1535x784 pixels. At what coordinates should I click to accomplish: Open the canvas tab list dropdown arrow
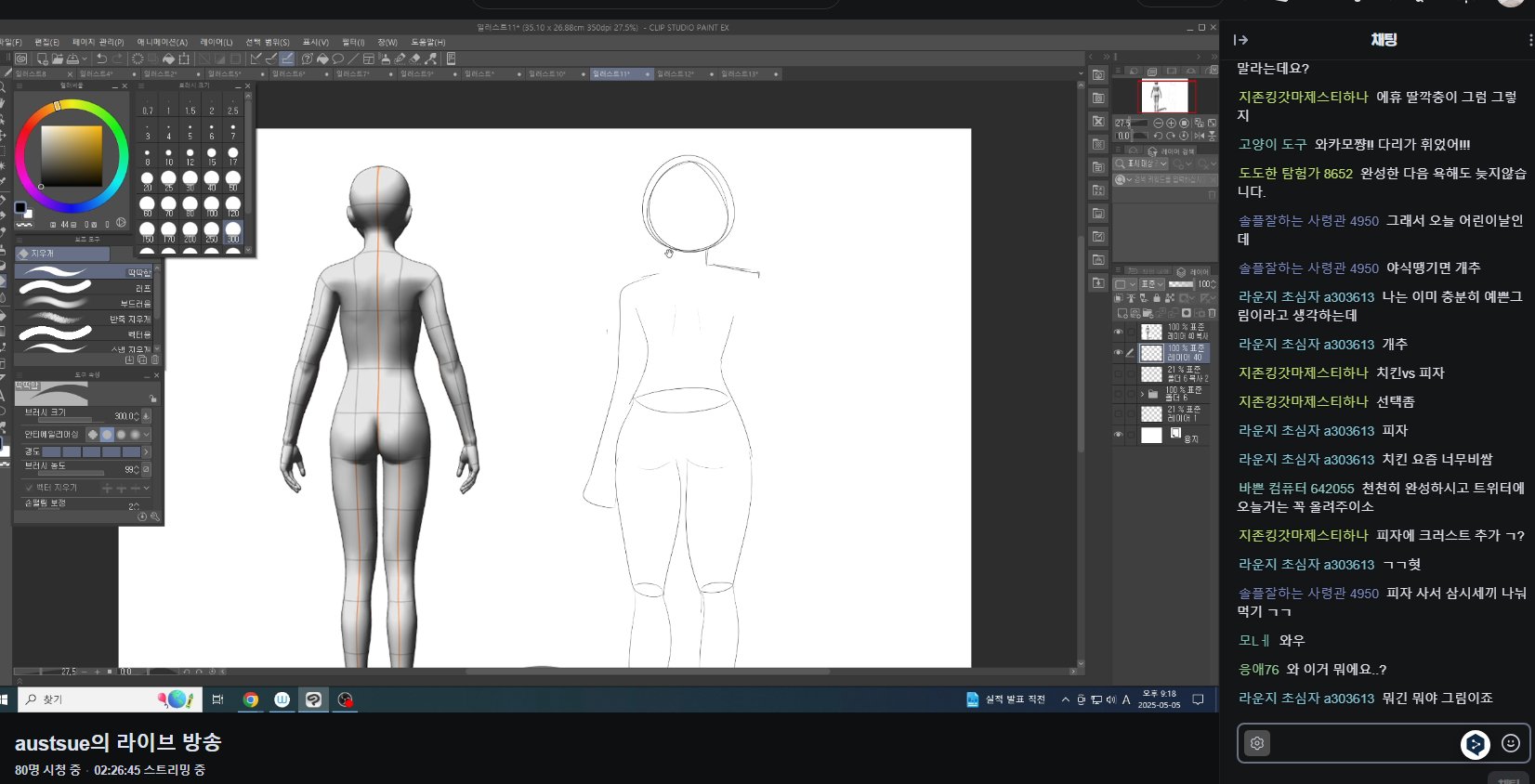[1081, 73]
